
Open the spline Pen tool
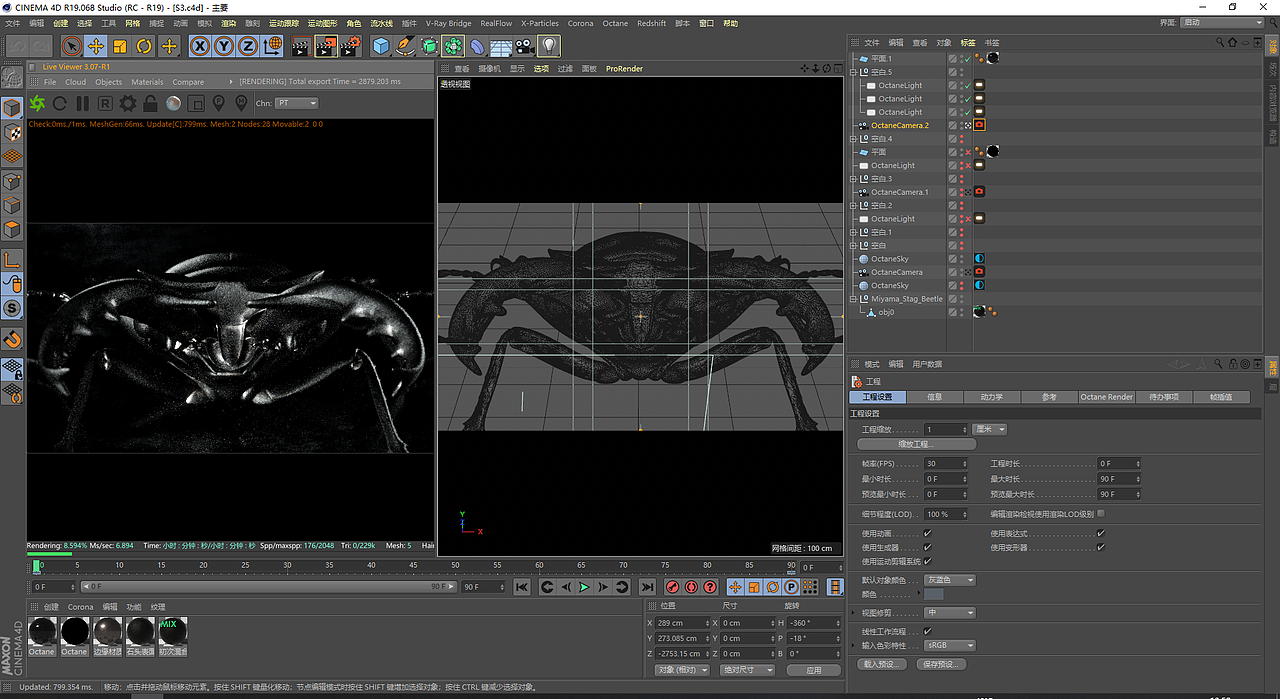[405, 46]
